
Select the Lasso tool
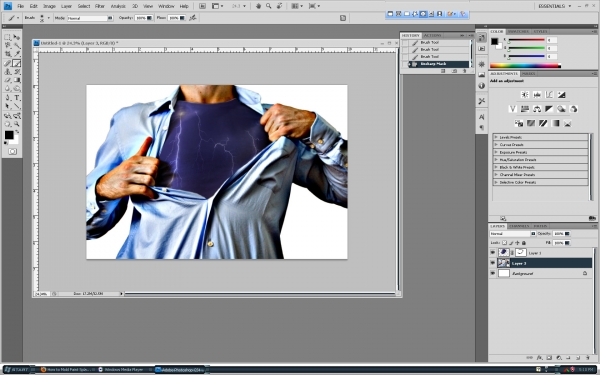coord(7,46)
